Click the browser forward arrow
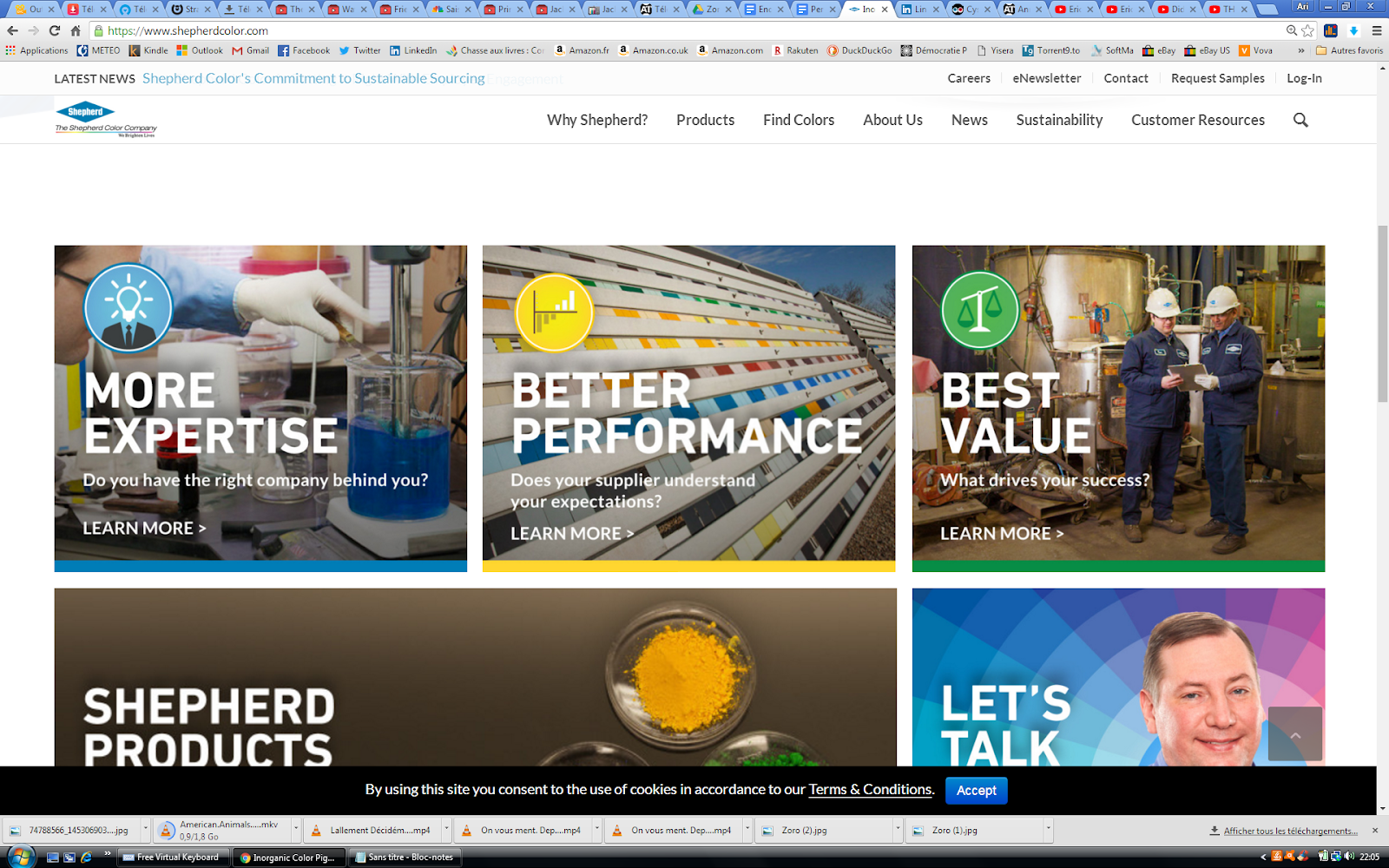The image size is (1389, 868). (x=33, y=30)
